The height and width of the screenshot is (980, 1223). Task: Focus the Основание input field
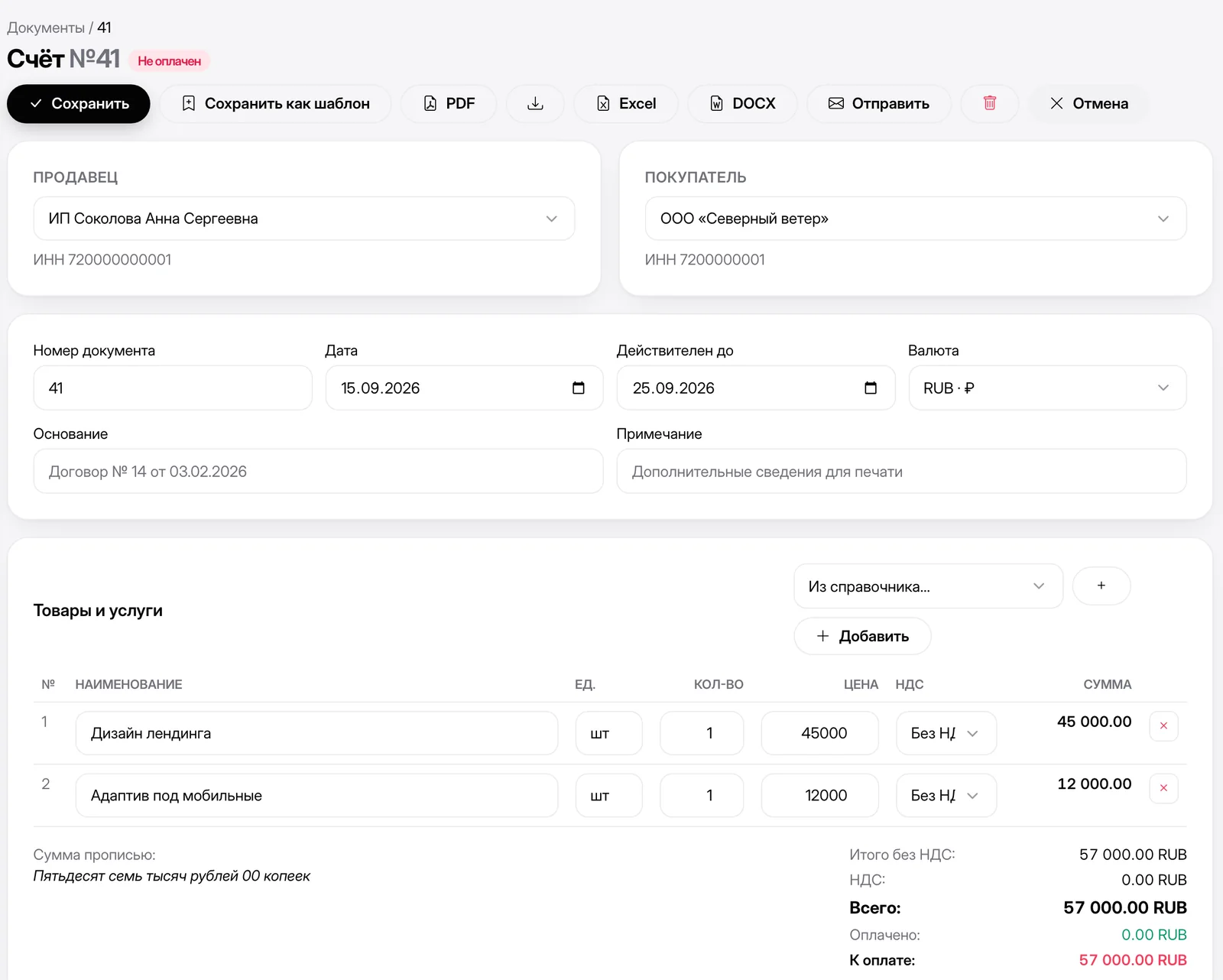click(318, 471)
